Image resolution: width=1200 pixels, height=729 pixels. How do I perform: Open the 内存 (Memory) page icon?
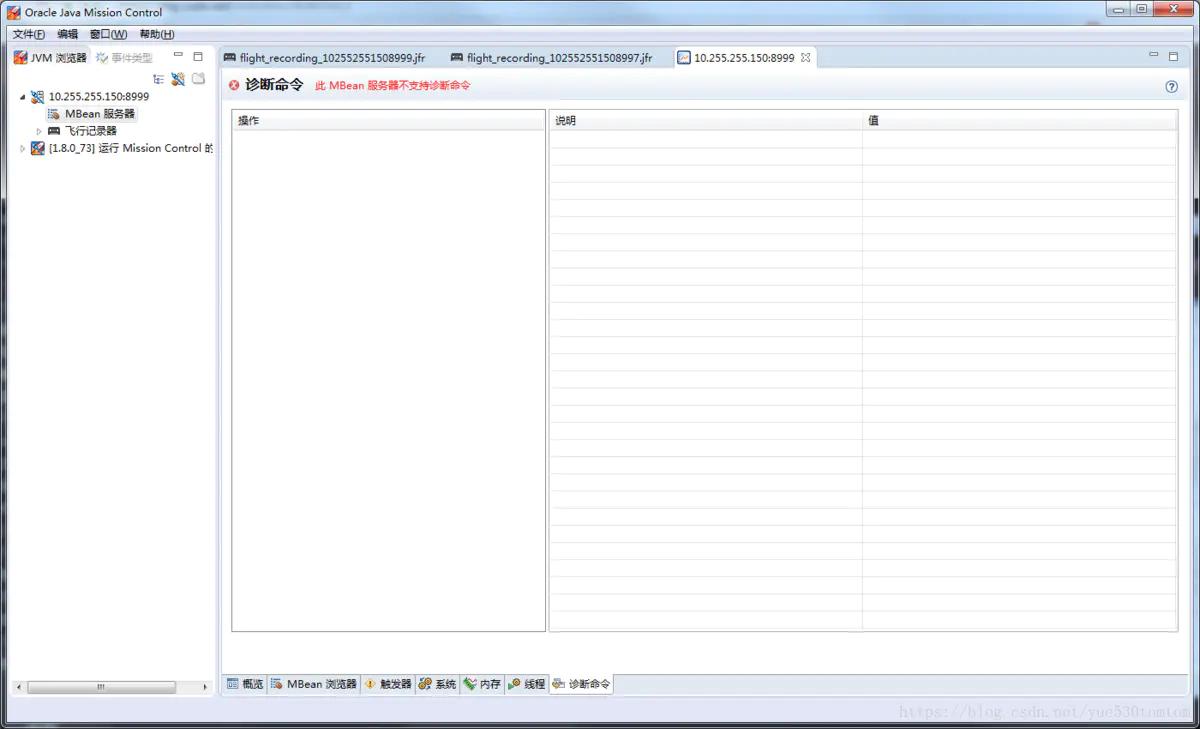coord(471,684)
